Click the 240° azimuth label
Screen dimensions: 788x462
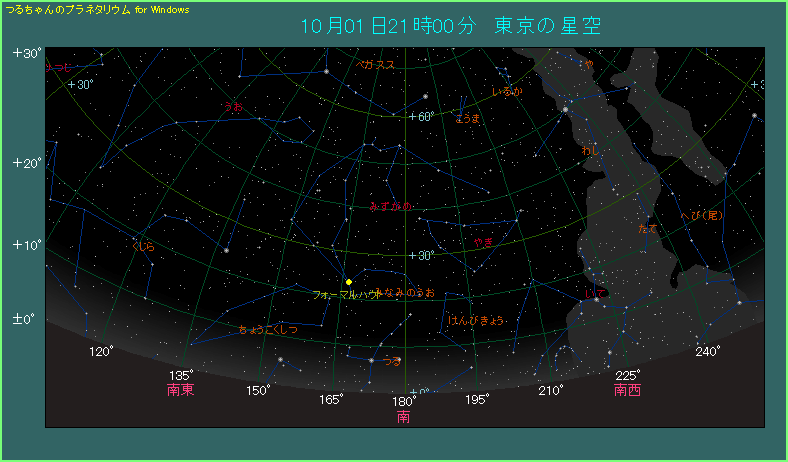(707, 351)
